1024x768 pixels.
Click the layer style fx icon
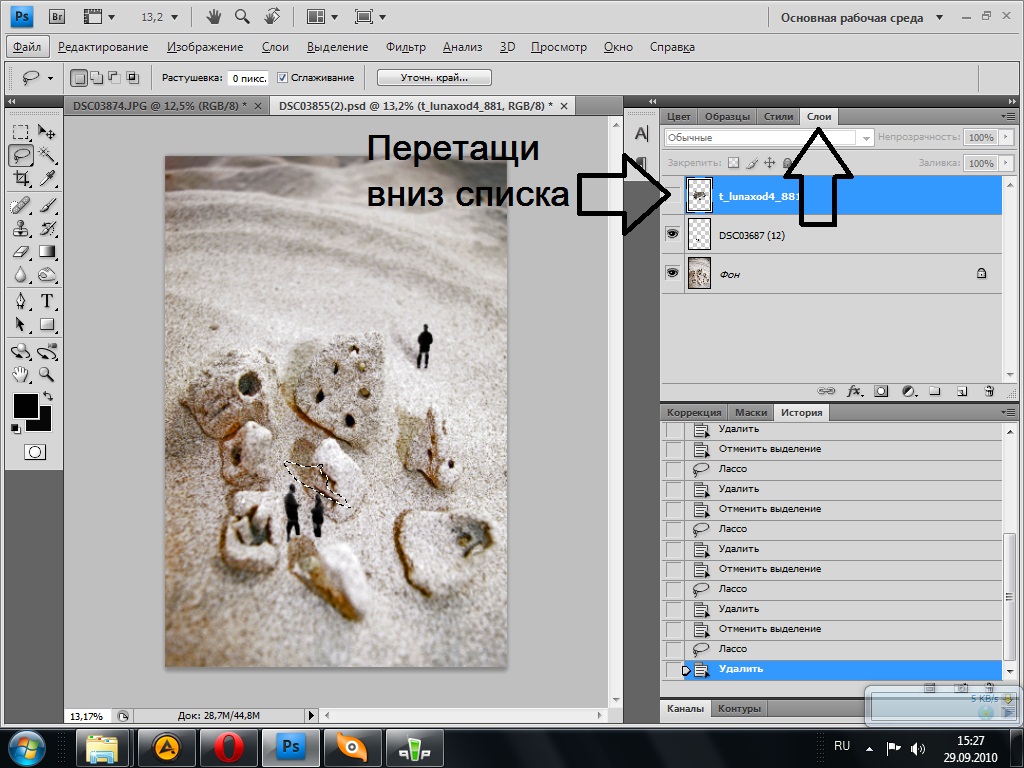pos(854,391)
